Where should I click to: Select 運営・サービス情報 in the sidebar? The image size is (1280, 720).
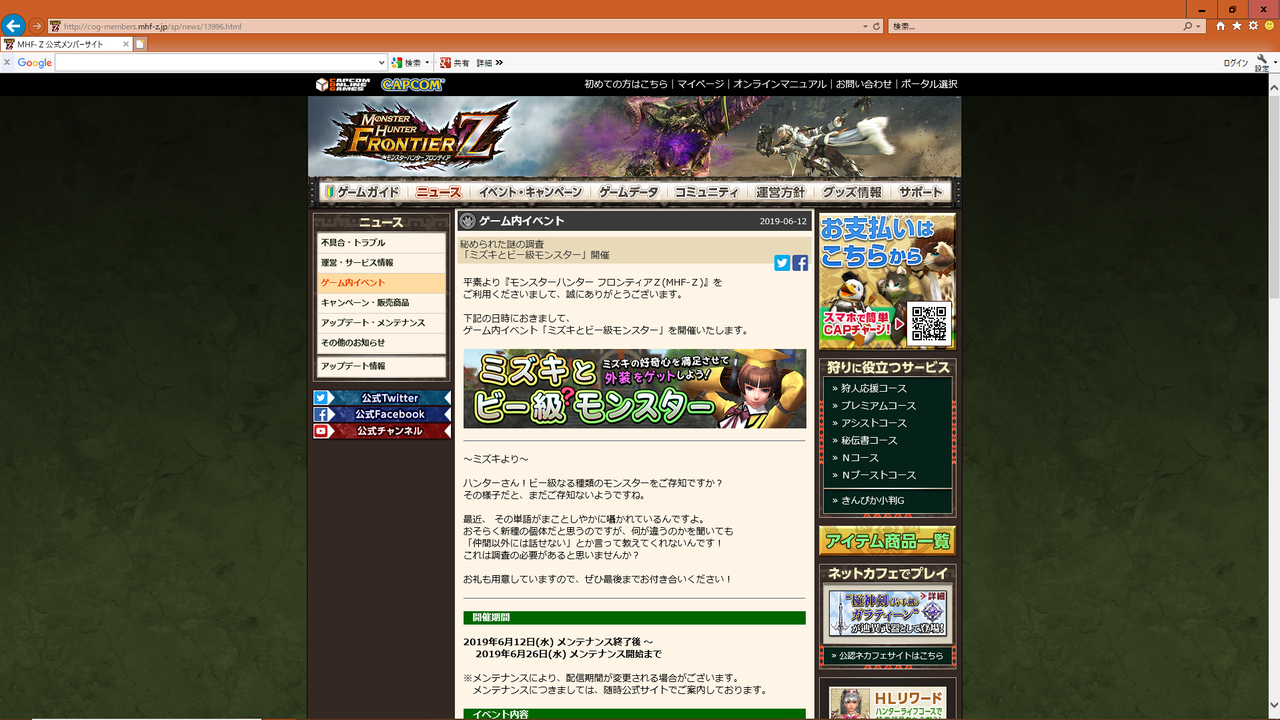coord(381,263)
